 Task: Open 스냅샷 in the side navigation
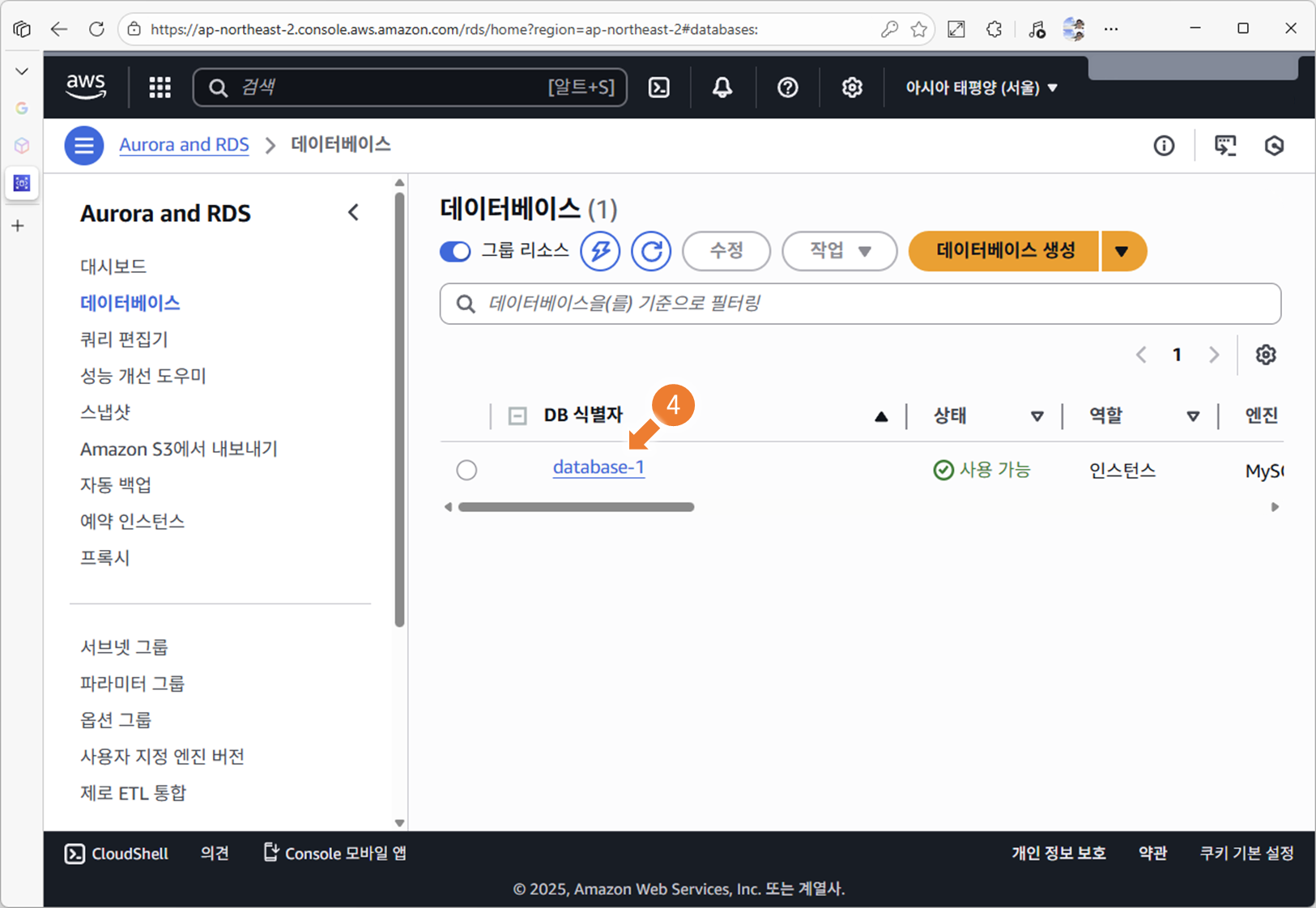(105, 412)
